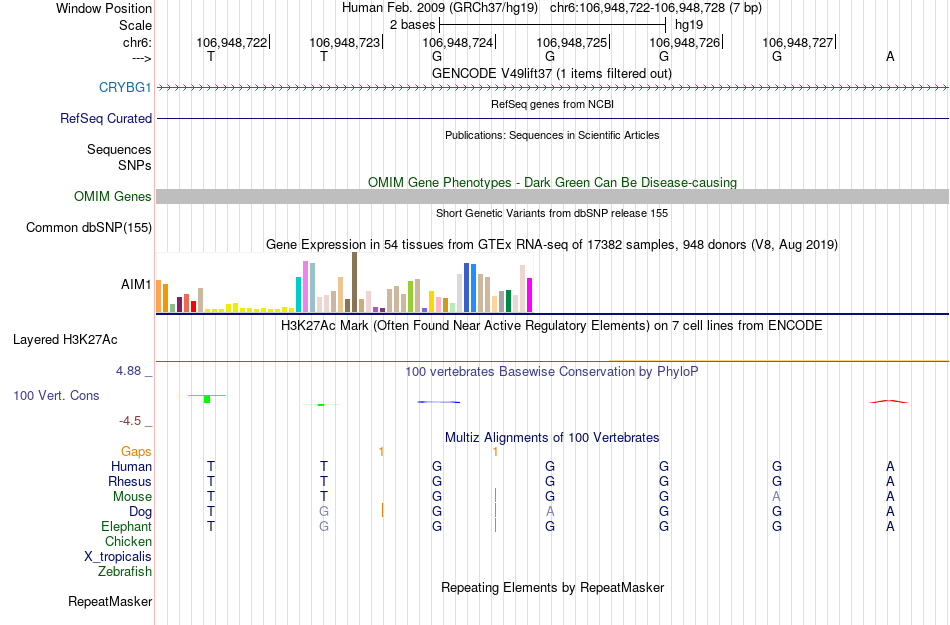Click the Gaps row label

[x=136, y=452]
